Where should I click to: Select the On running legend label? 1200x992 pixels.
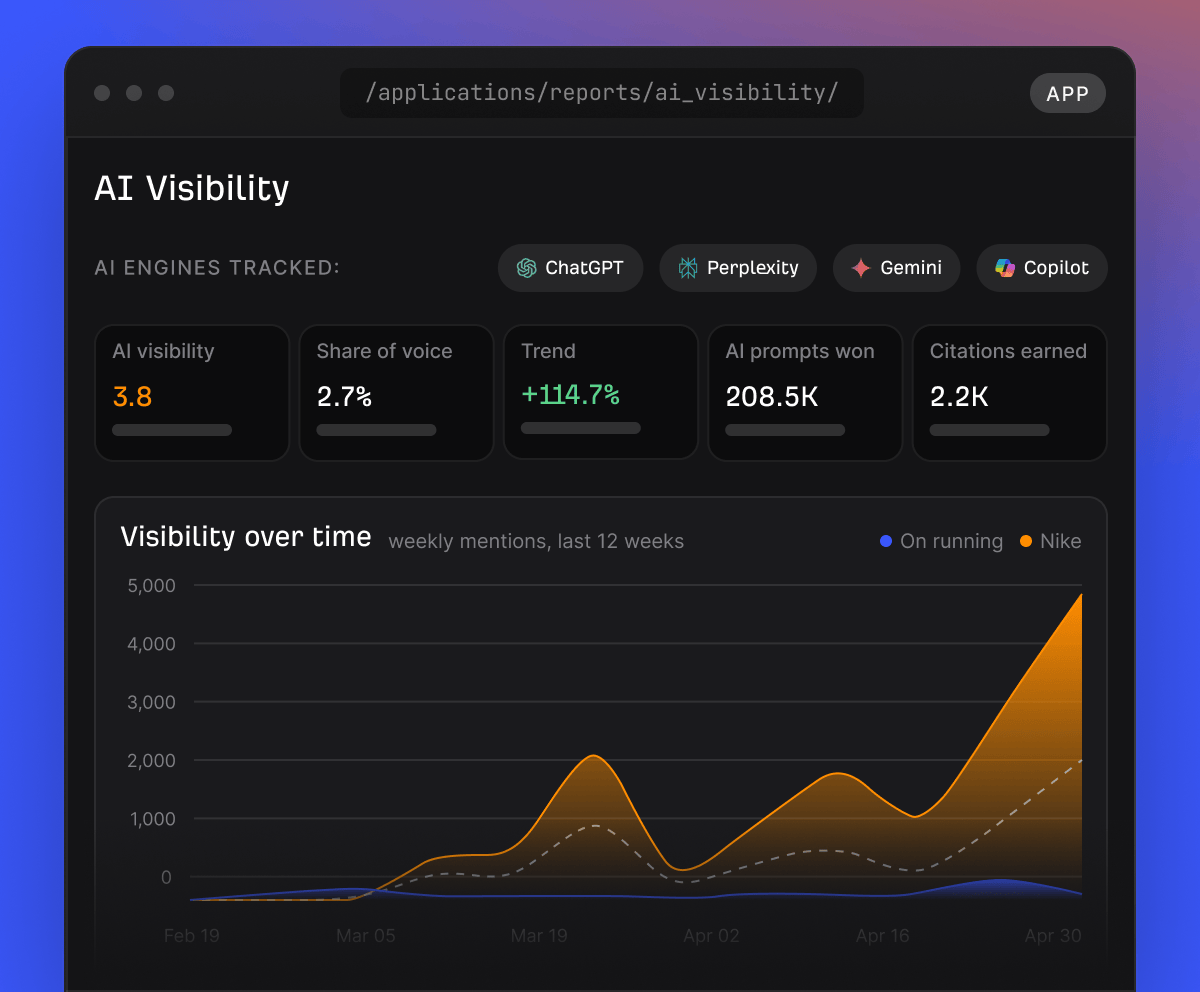point(951,541)
